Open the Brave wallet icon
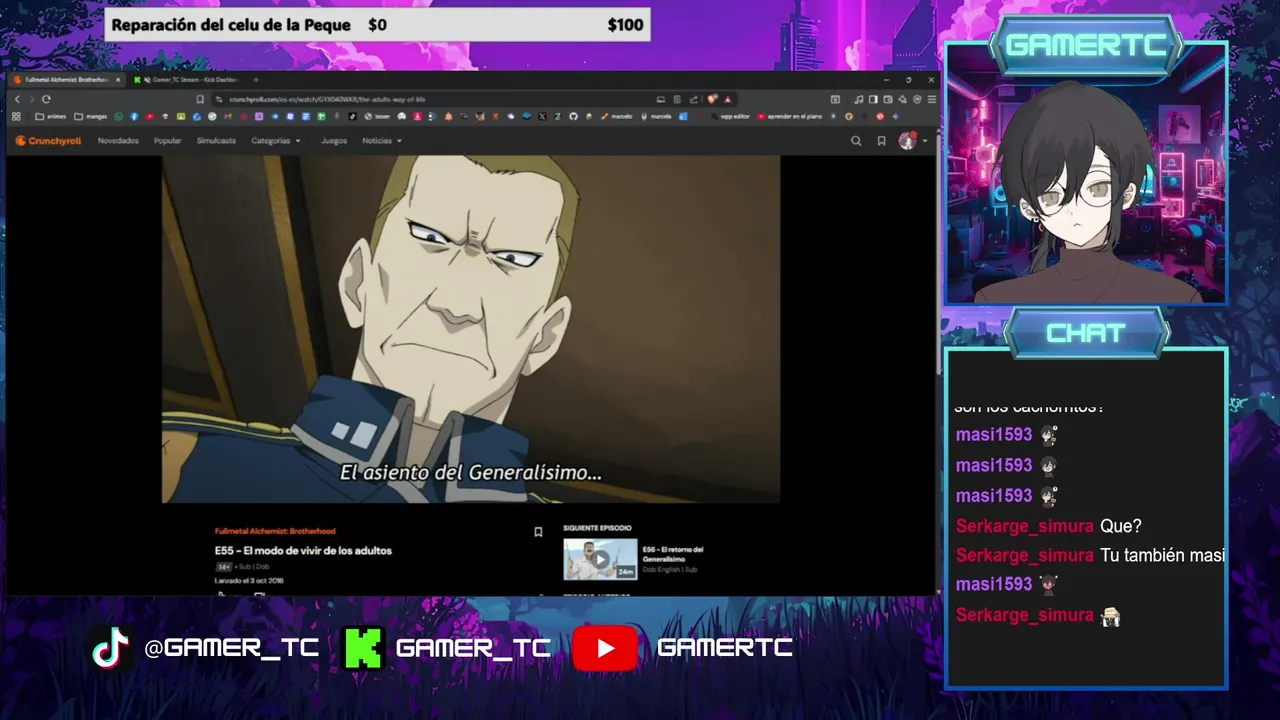 click(x=888, y=99)
